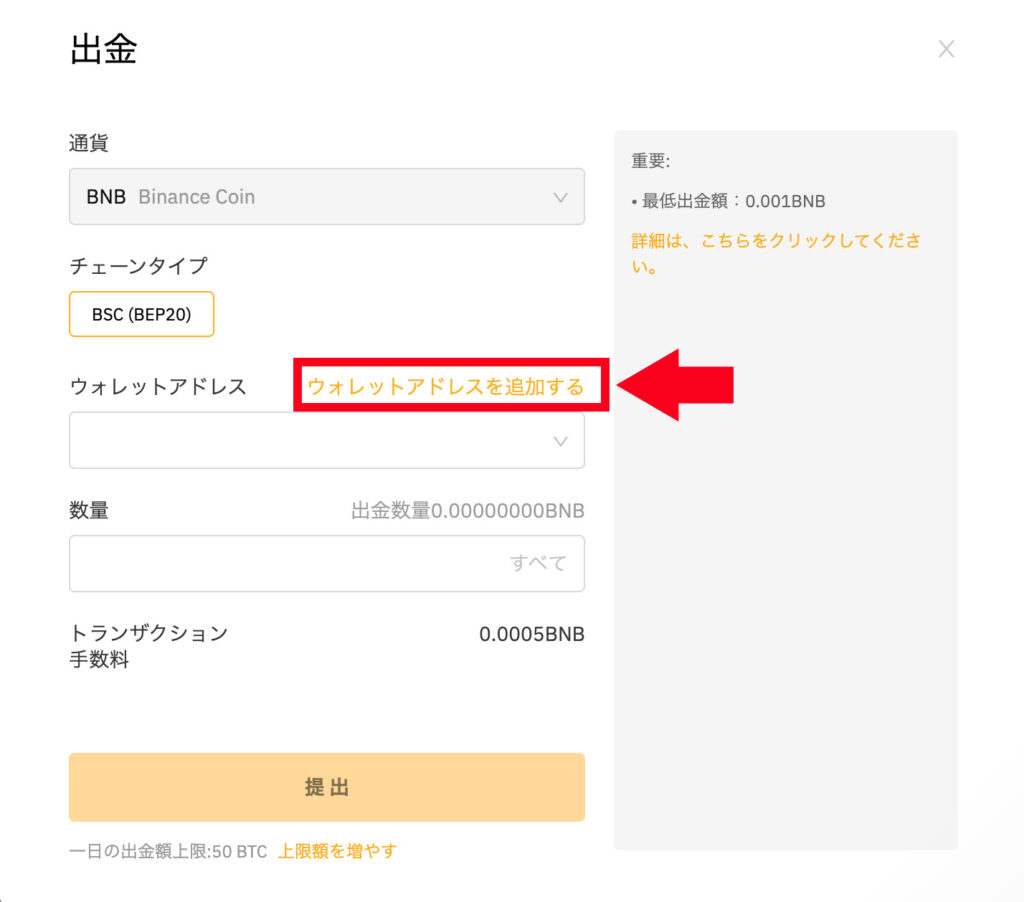Click the 0.0005BNB transaction fee value
Image resolution: width=1024 pixels, height=902 pixels.
pos(532,634)
